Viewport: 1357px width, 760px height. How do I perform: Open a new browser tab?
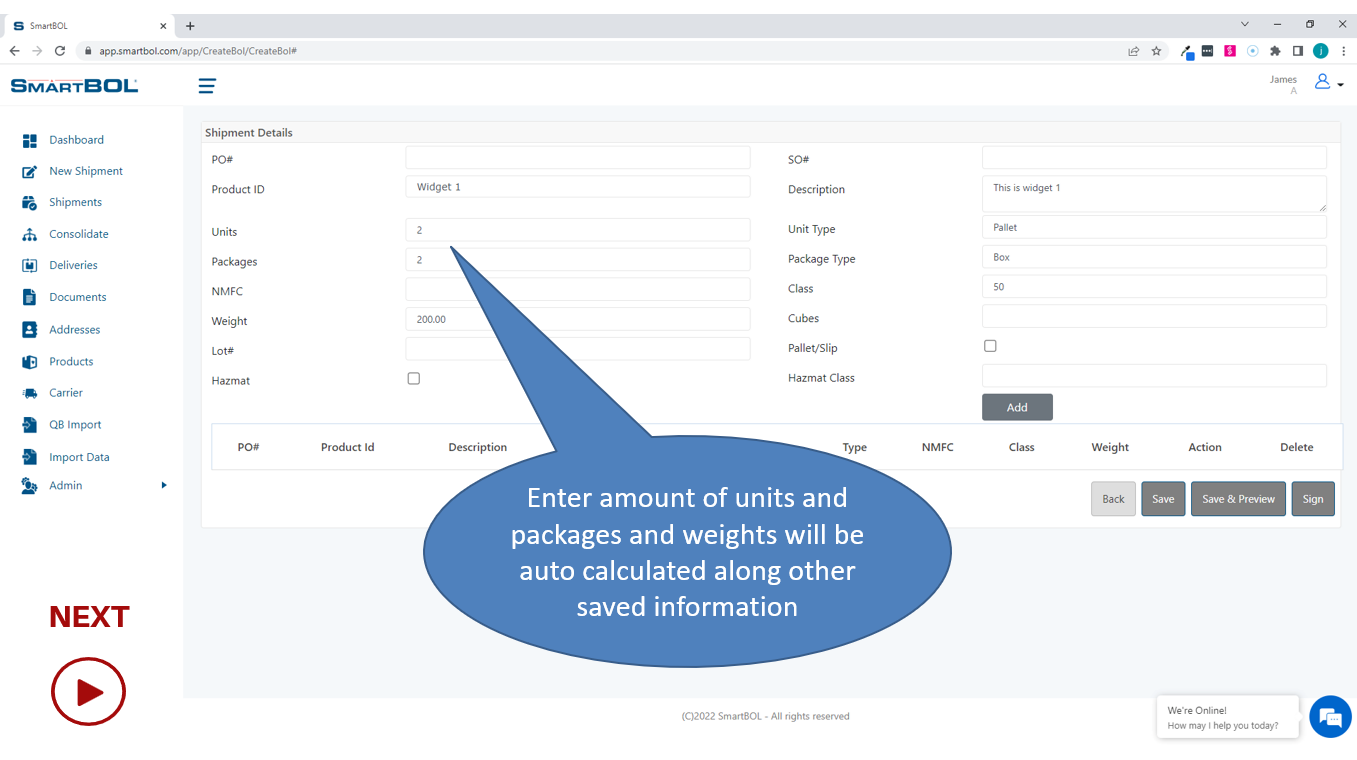point(190,26)
